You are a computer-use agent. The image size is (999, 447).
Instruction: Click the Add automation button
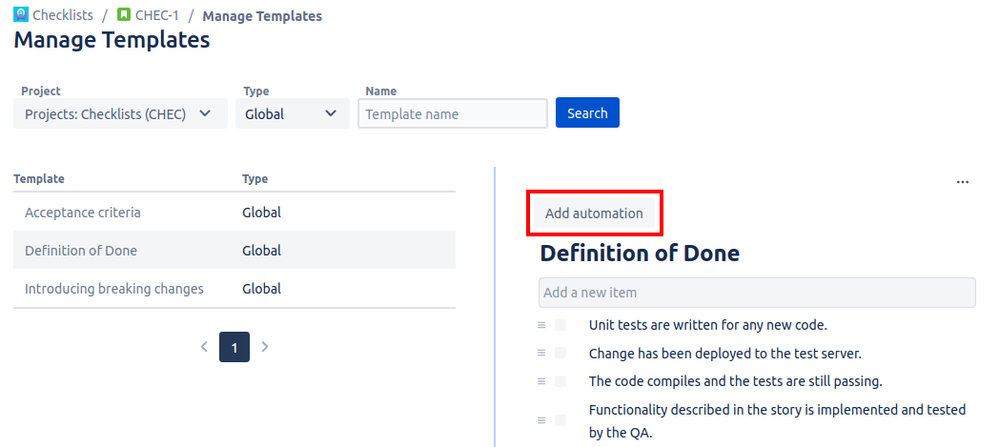coord(594,213)
